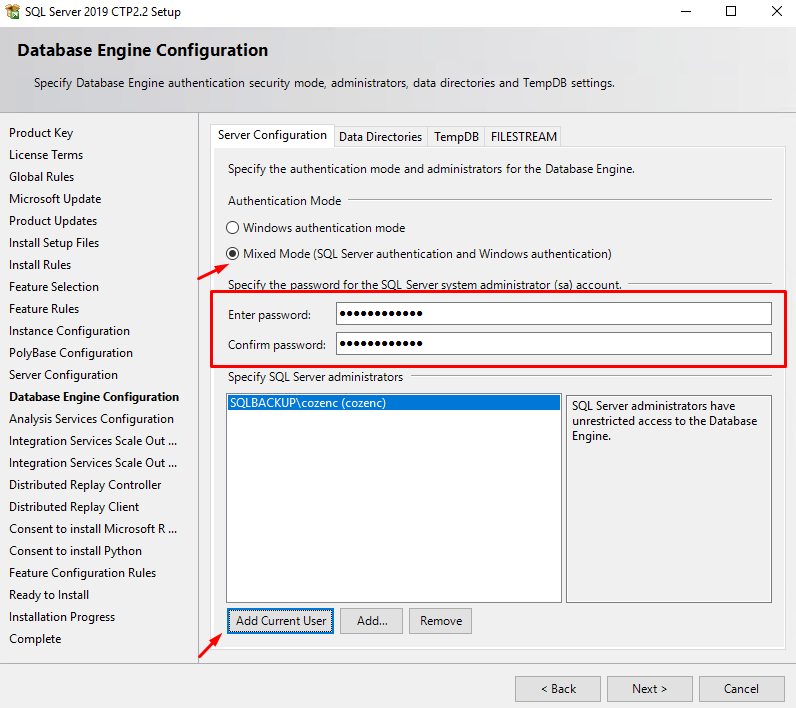Click Database Engine Configuration sidebar step
This screenshot has height=708, width=796.
94,397
